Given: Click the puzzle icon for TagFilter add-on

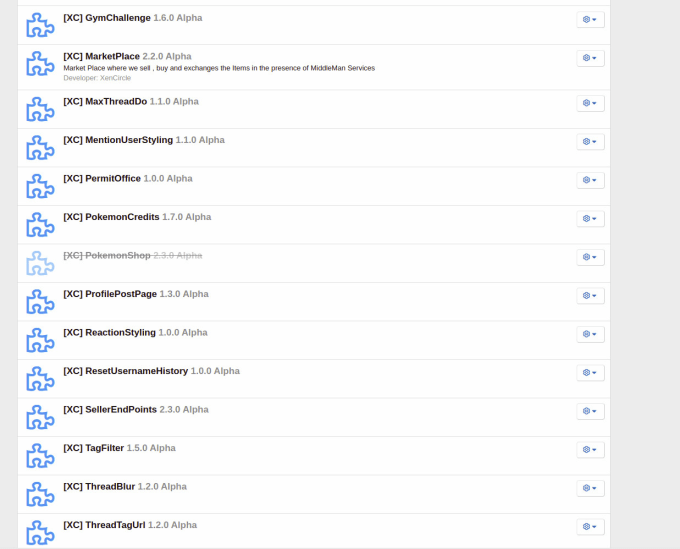Looking at the screenshot, I should 40,456.
